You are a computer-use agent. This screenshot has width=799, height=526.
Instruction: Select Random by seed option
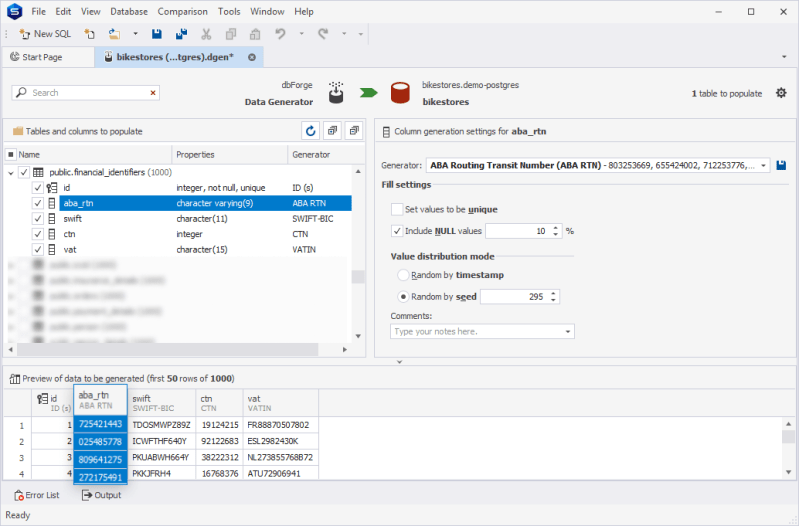pyautogui.click(x=403, y=297)
